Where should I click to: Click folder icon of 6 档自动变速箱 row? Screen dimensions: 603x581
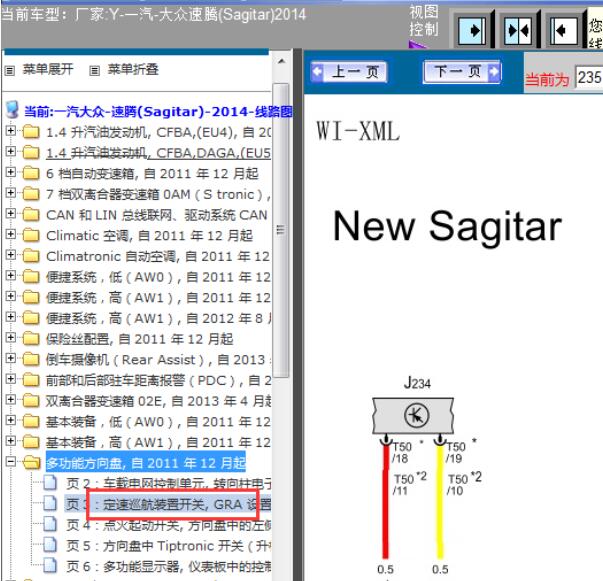tap(31, 173)
